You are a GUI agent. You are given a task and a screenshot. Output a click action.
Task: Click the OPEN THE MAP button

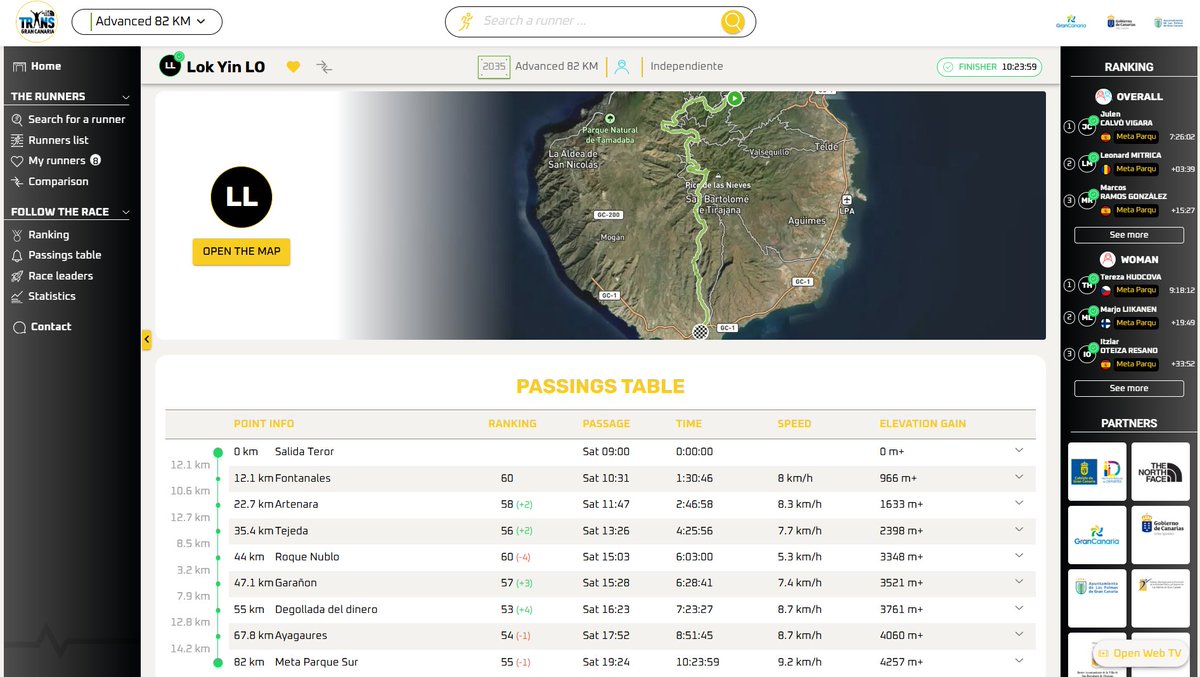(240, 252)
